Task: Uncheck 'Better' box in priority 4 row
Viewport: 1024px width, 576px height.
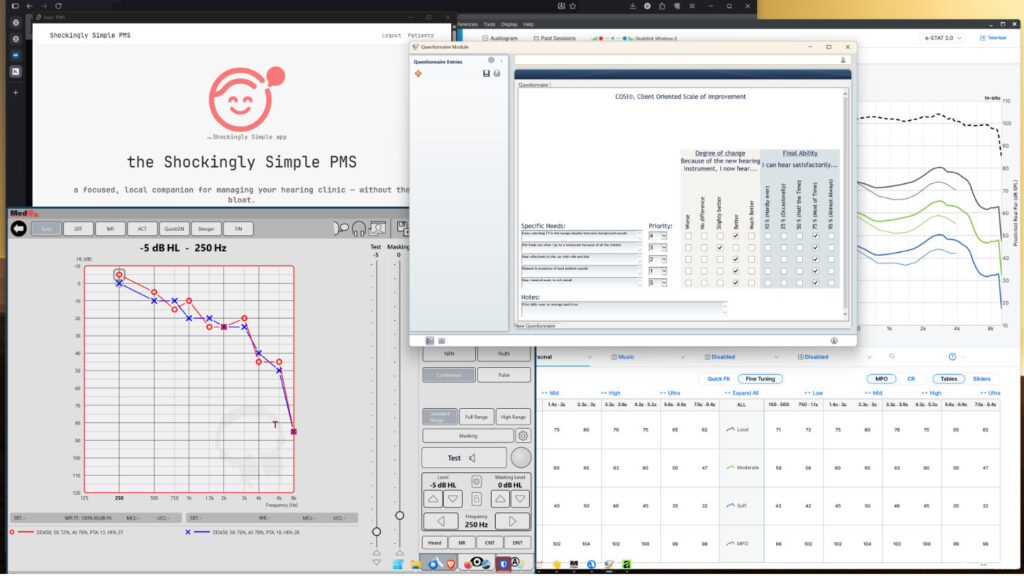Action: point(736,236)
